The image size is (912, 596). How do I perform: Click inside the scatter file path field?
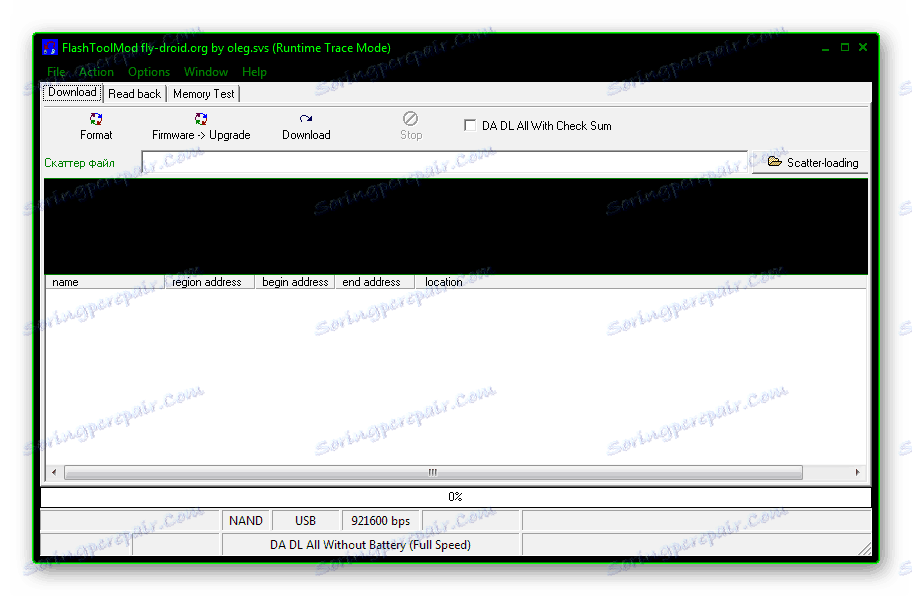[440, 161]
